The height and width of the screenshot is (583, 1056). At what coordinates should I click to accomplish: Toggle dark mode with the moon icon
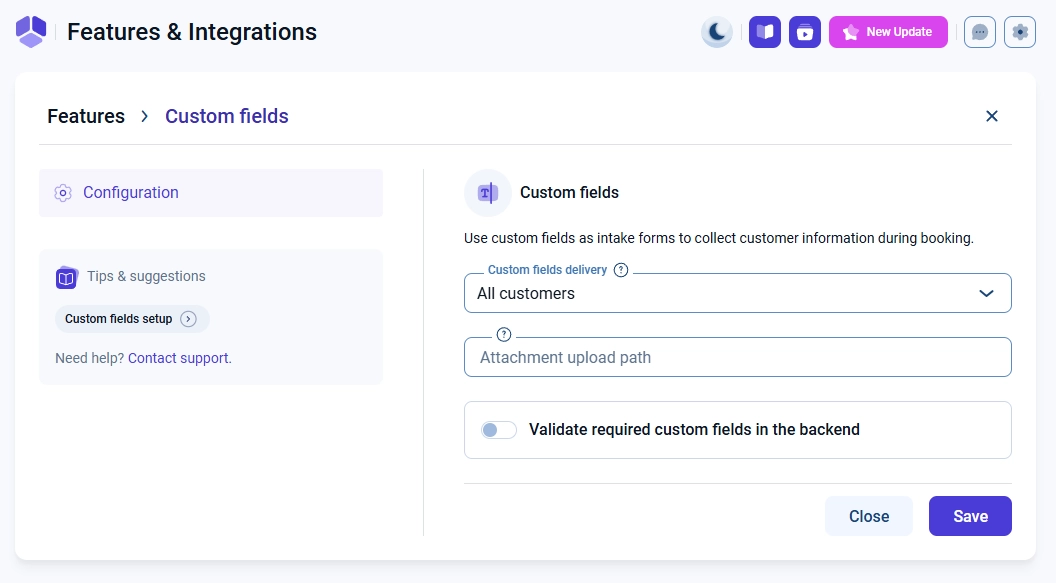717,32
